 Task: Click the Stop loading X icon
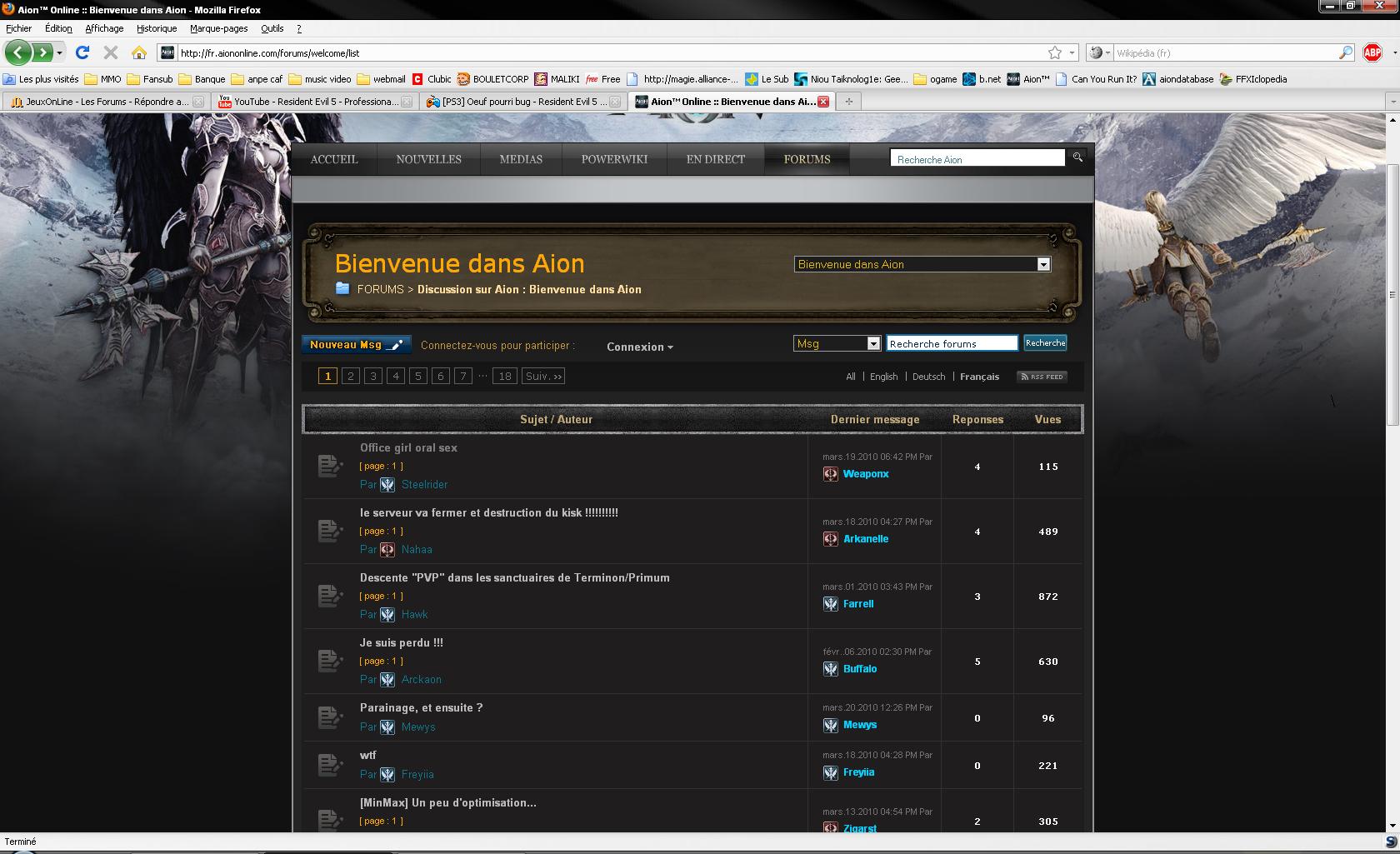pyautogui.click(x=111, y=52)
